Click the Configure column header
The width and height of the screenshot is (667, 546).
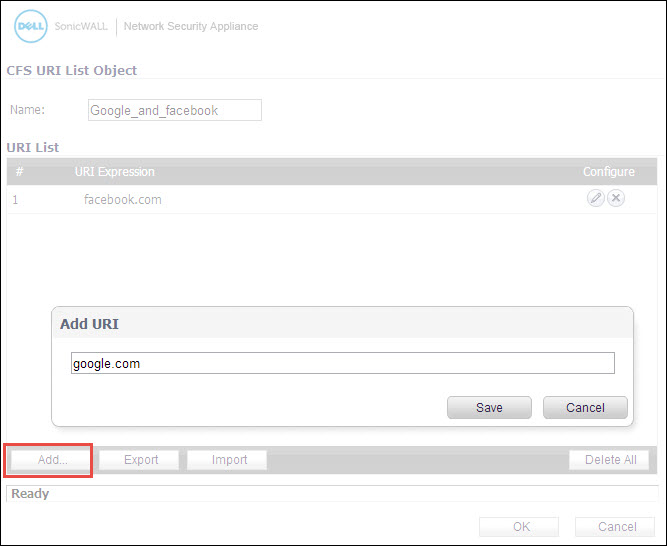(x=608, y=172)
